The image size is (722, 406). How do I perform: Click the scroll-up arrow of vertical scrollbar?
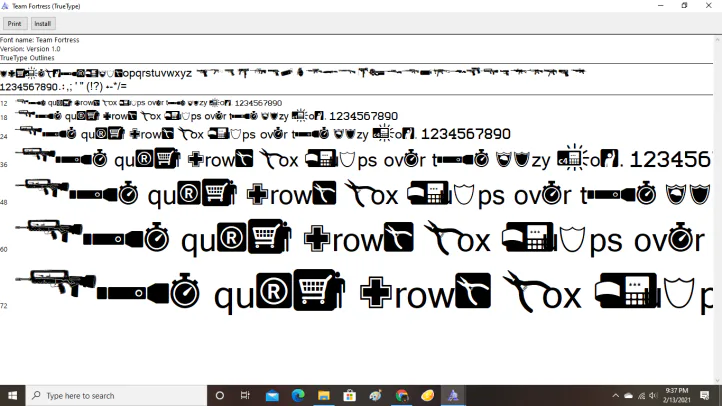click(717, 40)
